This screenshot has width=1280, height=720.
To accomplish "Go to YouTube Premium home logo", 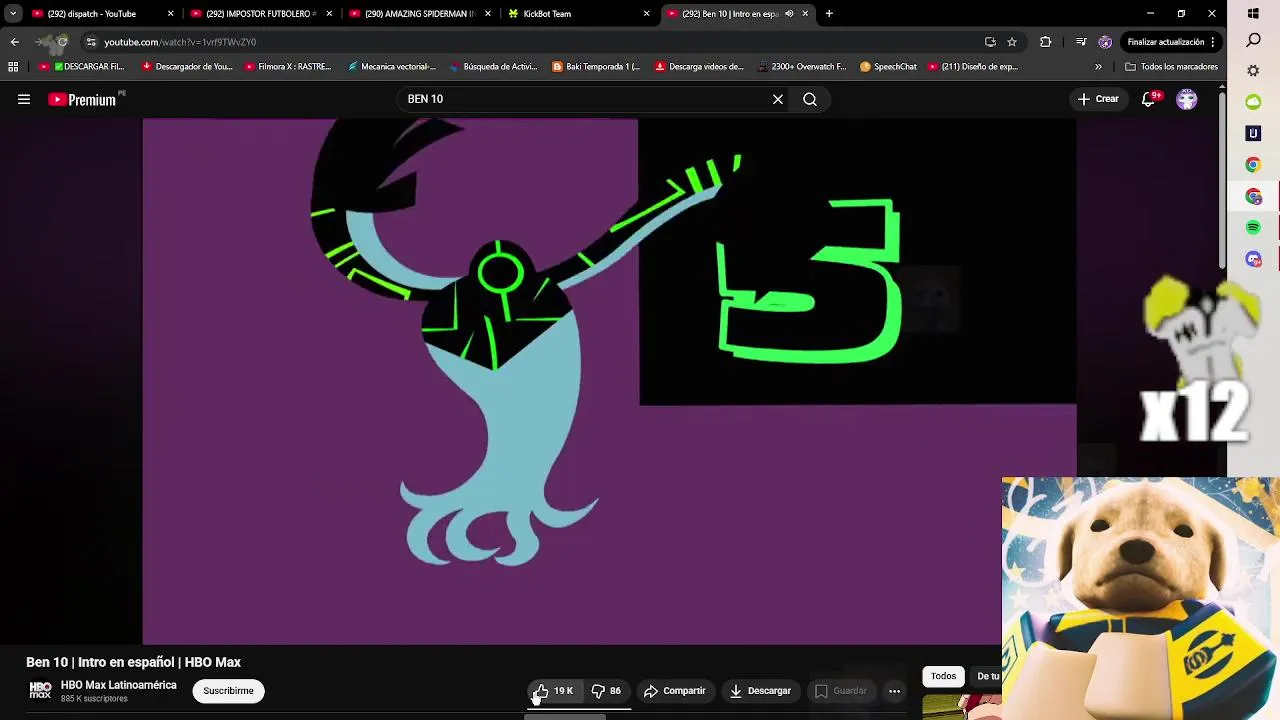I will [x=84, y=99].
